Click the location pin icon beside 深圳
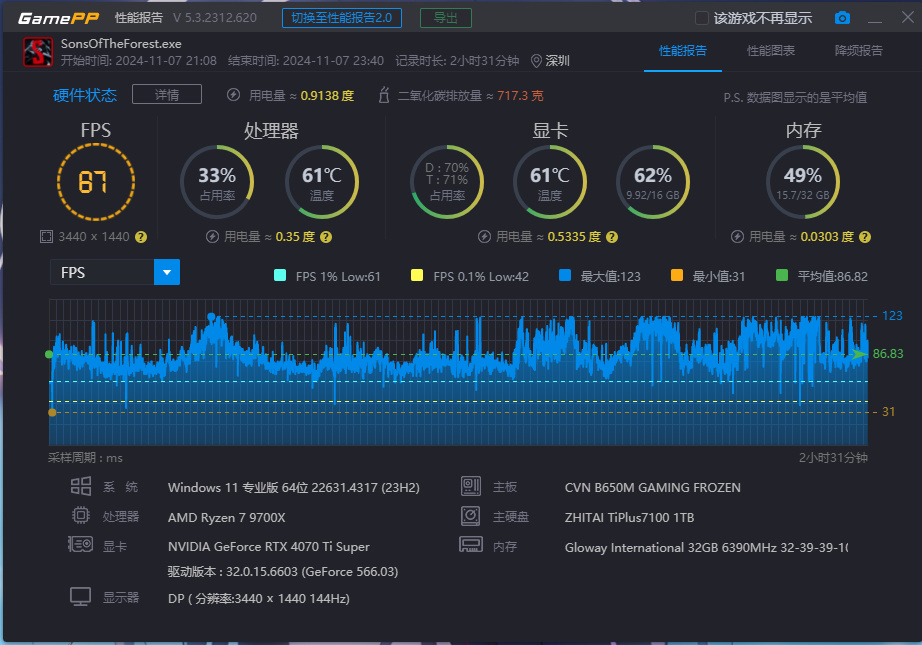Viewport: 922px width, 645px height. click(536, 61)
